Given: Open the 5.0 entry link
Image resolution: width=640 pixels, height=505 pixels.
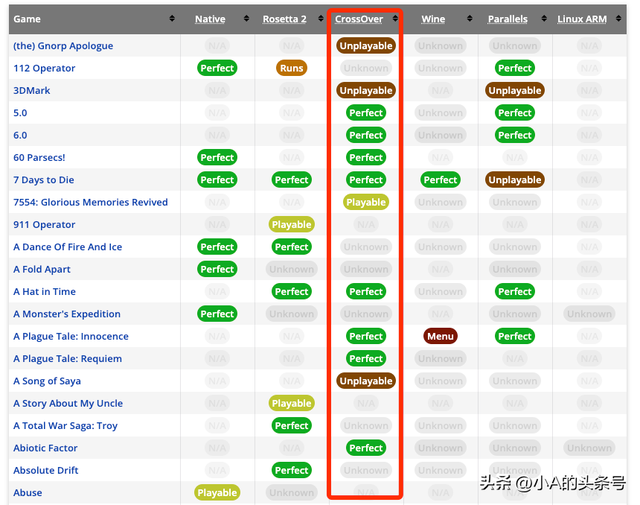Looking at the screenshot, I should [x=20, y=113].
